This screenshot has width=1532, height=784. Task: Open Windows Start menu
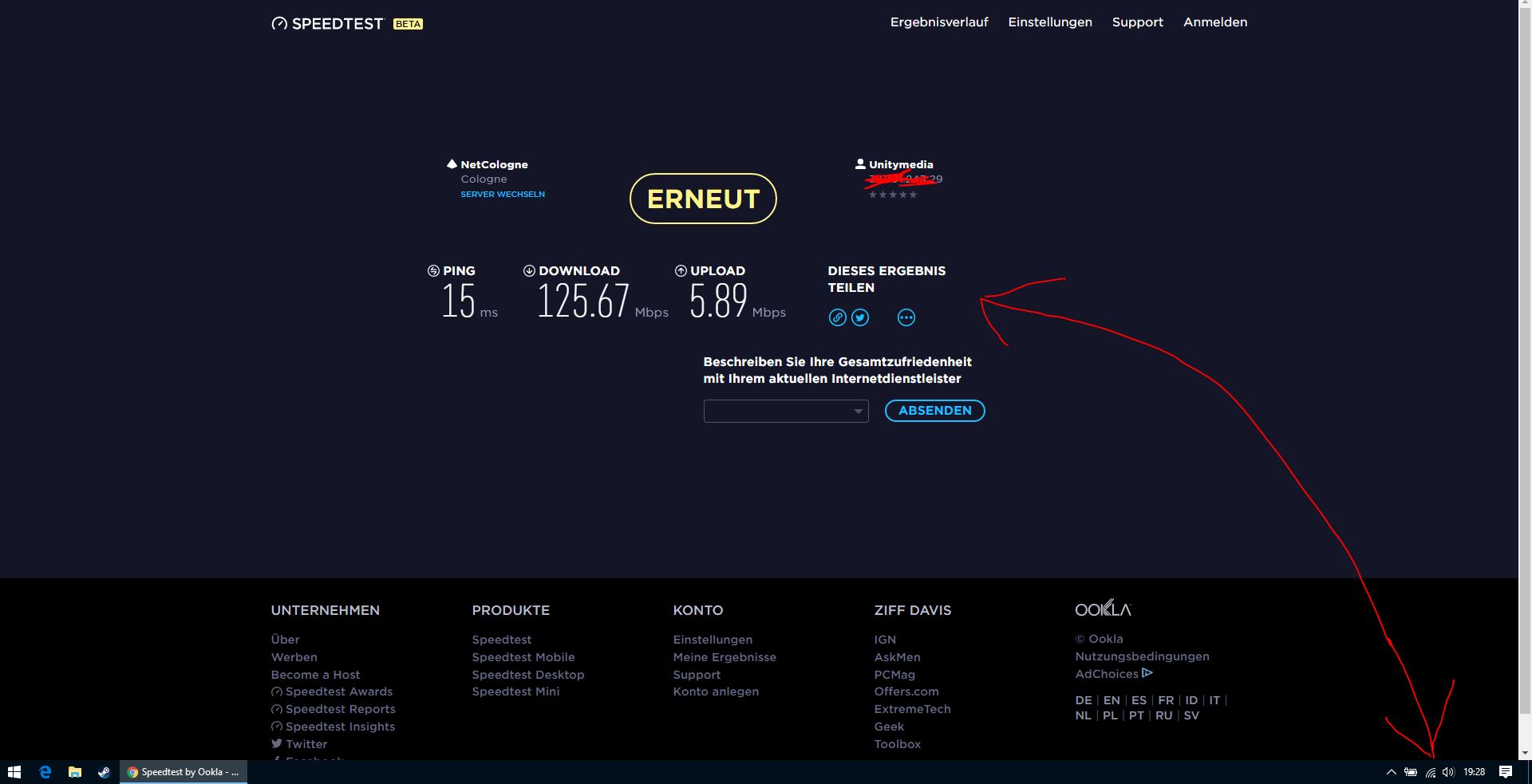tap(14, 772)
